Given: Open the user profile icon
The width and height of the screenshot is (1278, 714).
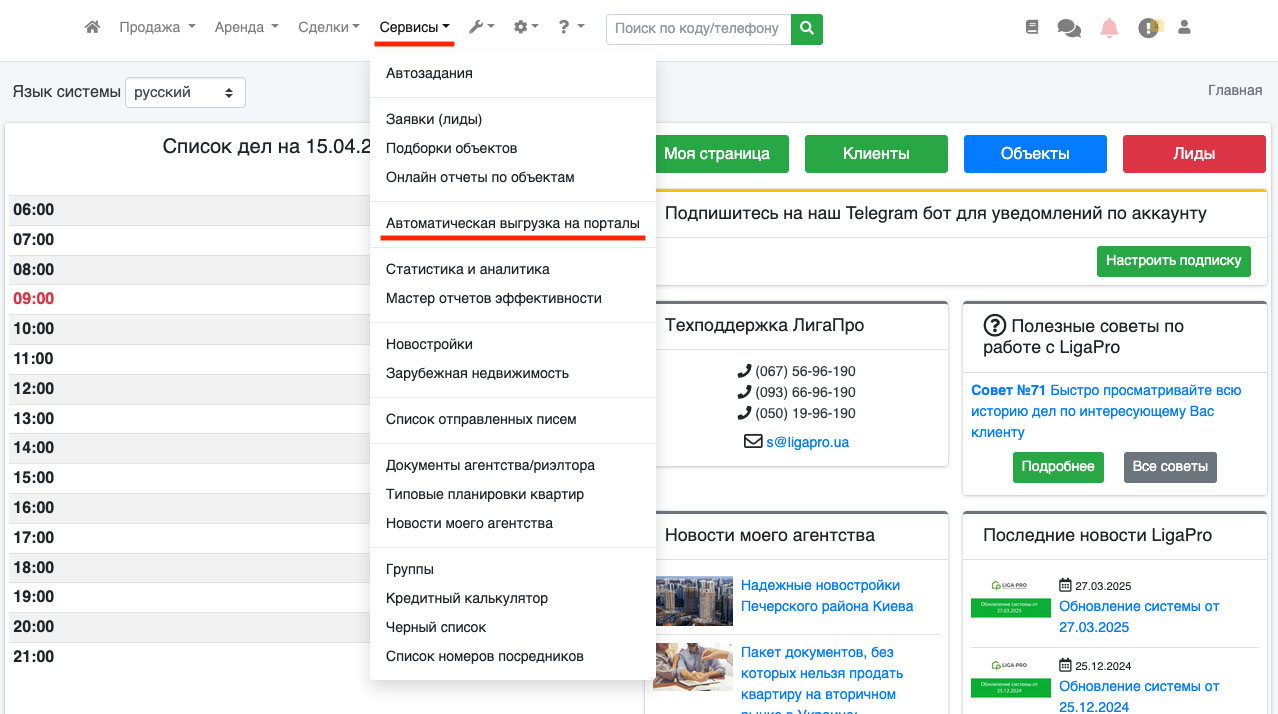Looking at the screenshot, I should click(x=1185, y=28).
